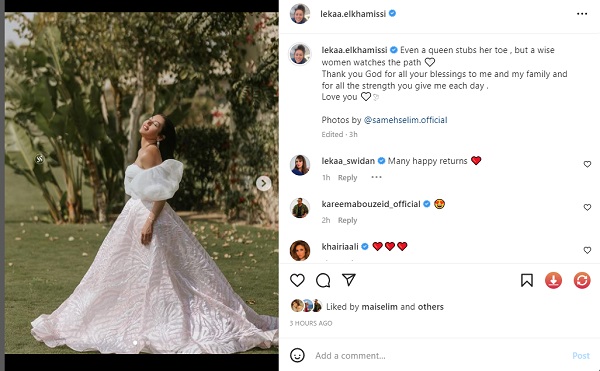Reply to kareemabouzeid_official's comment
Image resolution: width=600 pixels, height=371 pixels.
347,220
